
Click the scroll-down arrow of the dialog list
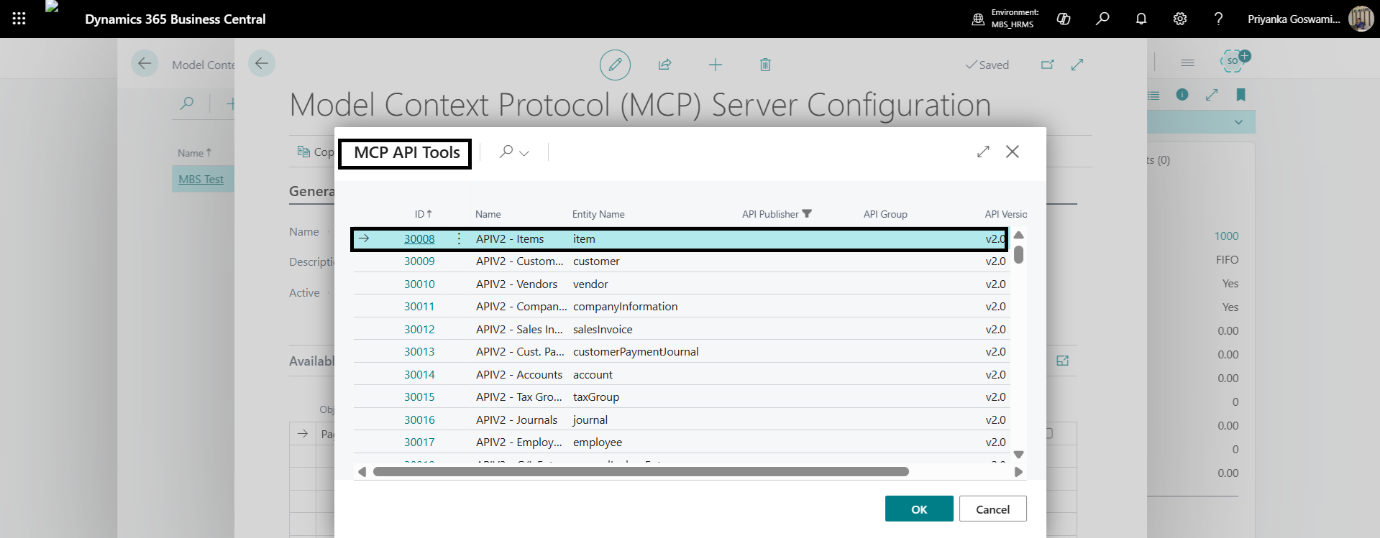point(1018,455)
